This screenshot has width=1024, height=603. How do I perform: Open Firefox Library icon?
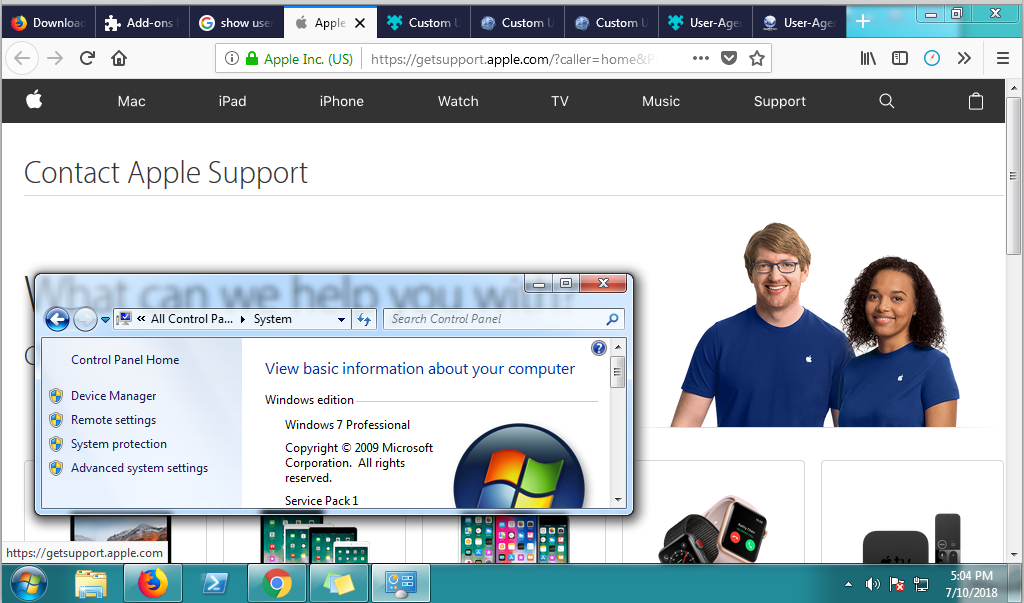click(868, 58)
